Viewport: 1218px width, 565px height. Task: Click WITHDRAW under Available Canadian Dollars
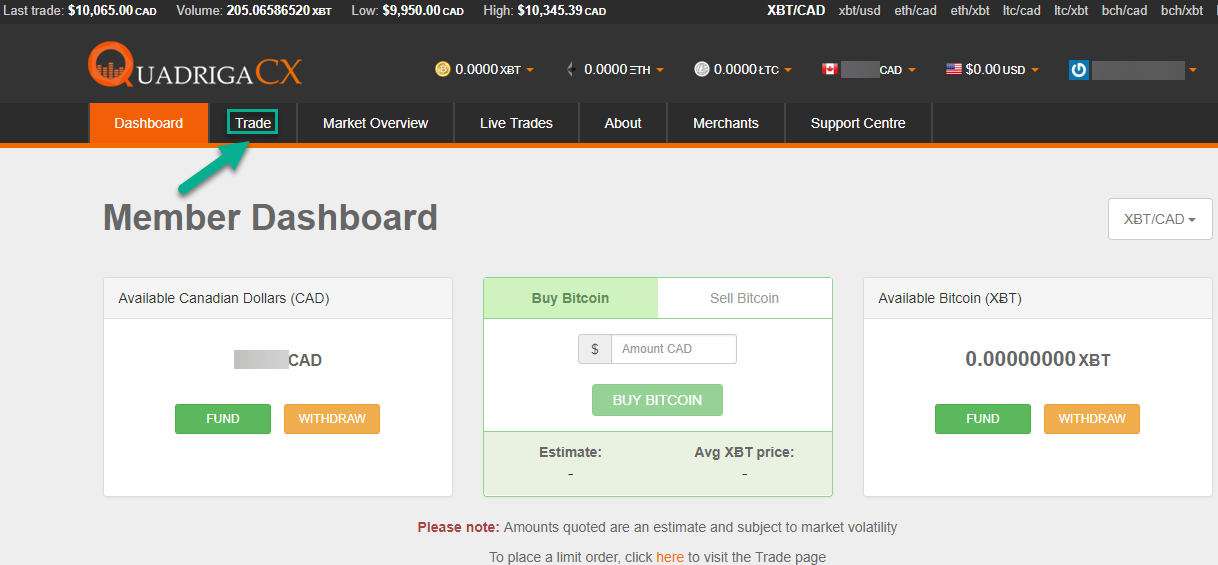tap(332, 419)
